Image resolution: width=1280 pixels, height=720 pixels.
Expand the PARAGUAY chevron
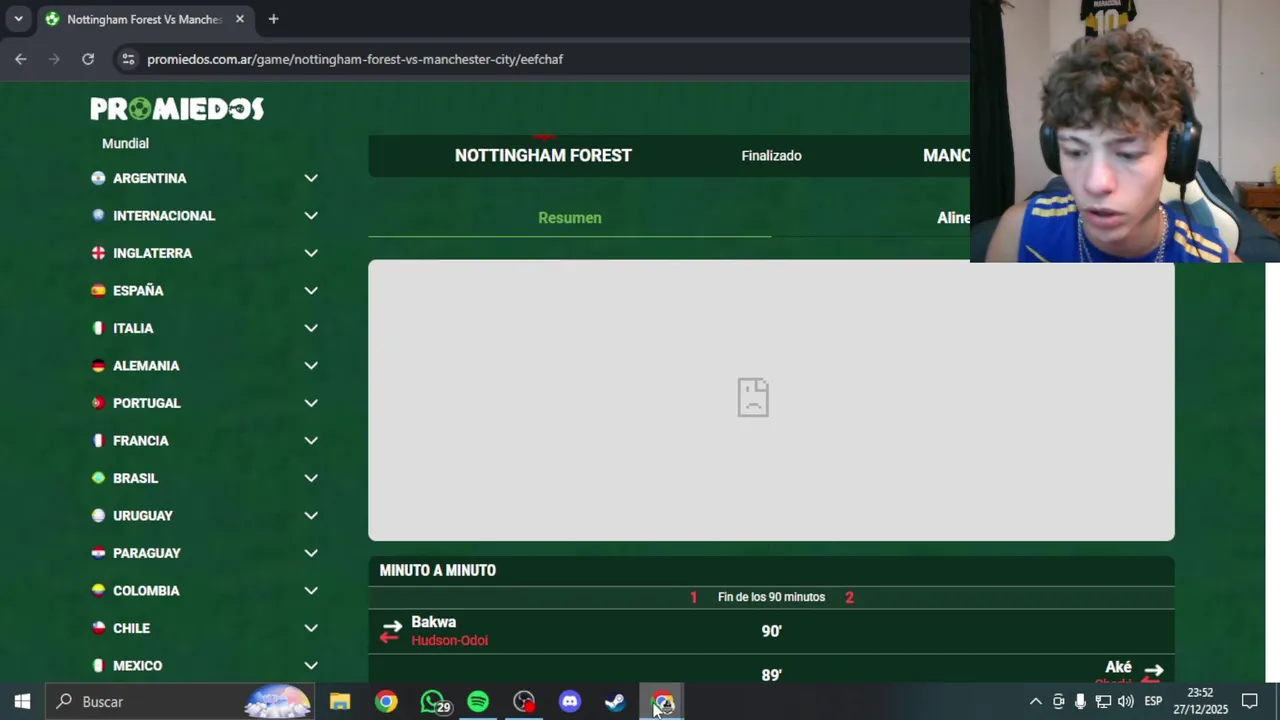click(311, 553)
